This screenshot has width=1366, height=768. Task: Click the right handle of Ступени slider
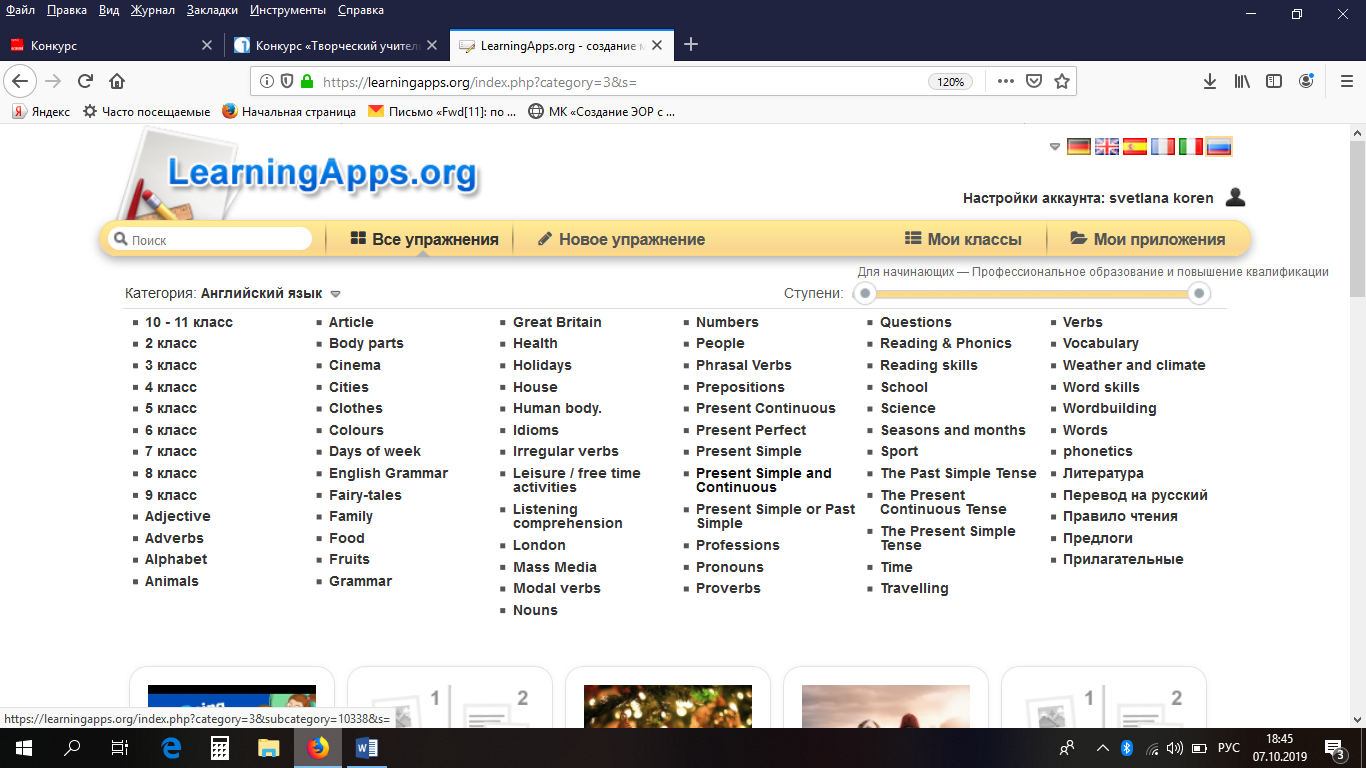[x=1199, y=294]
